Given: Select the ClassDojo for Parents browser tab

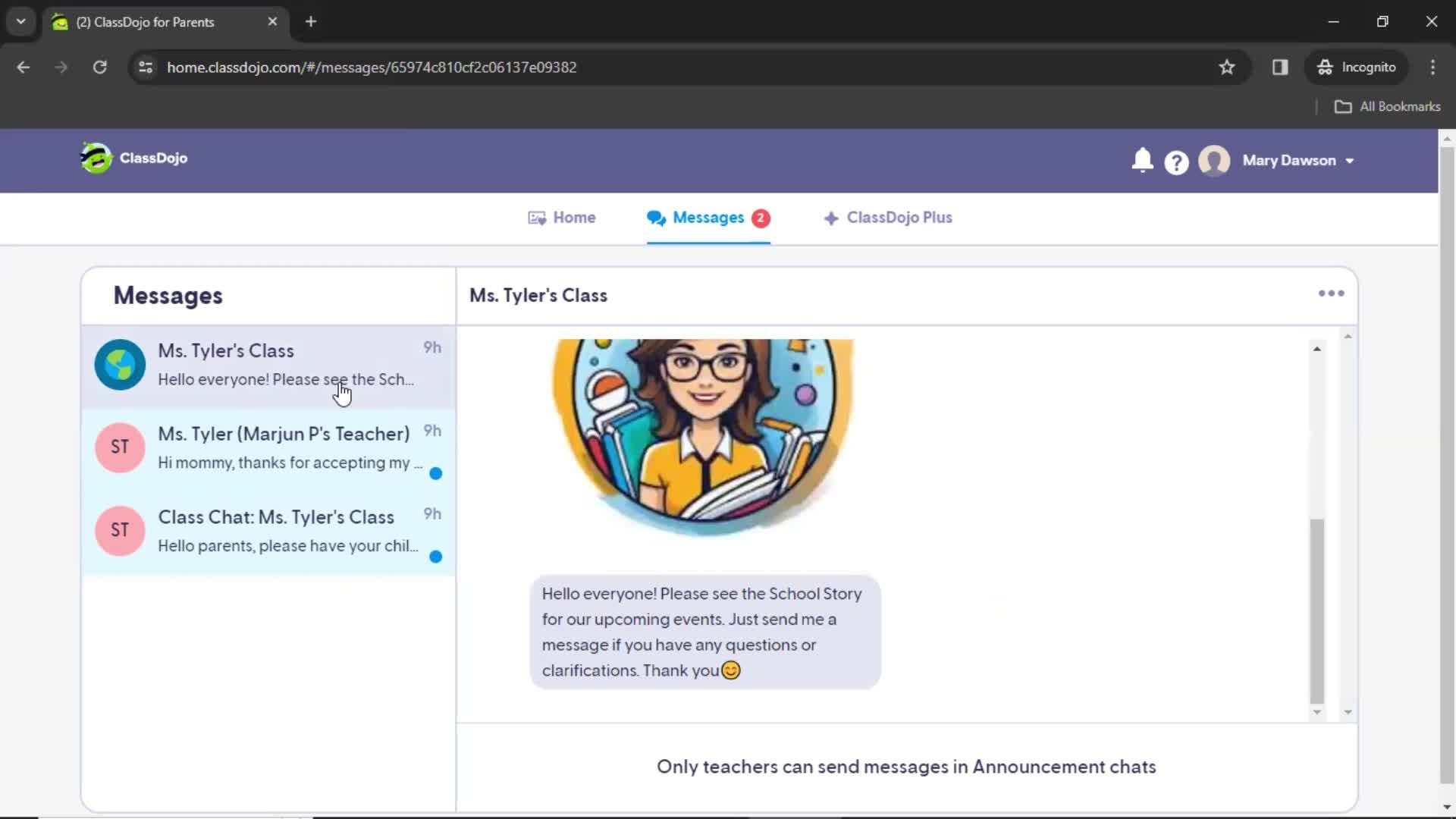Looking at the screenshot, I should pos(165,22).
